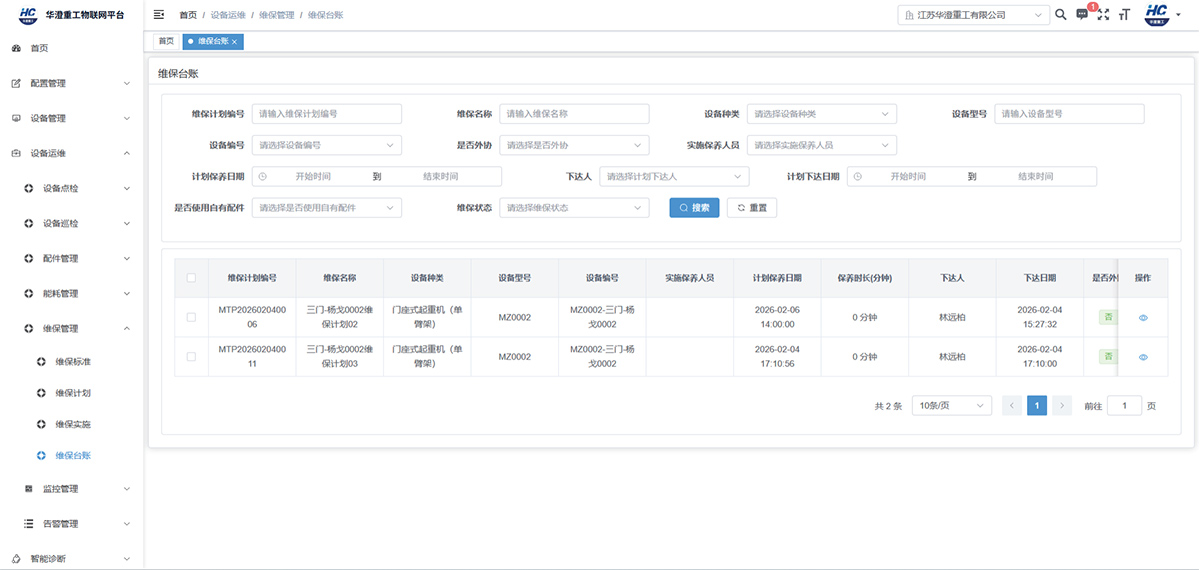Image resolution: width=1200 pixels, height=570 pixels.
Task: Focus the 维保名称 input field
Action: pyautogui.click(x=574, y=114)
